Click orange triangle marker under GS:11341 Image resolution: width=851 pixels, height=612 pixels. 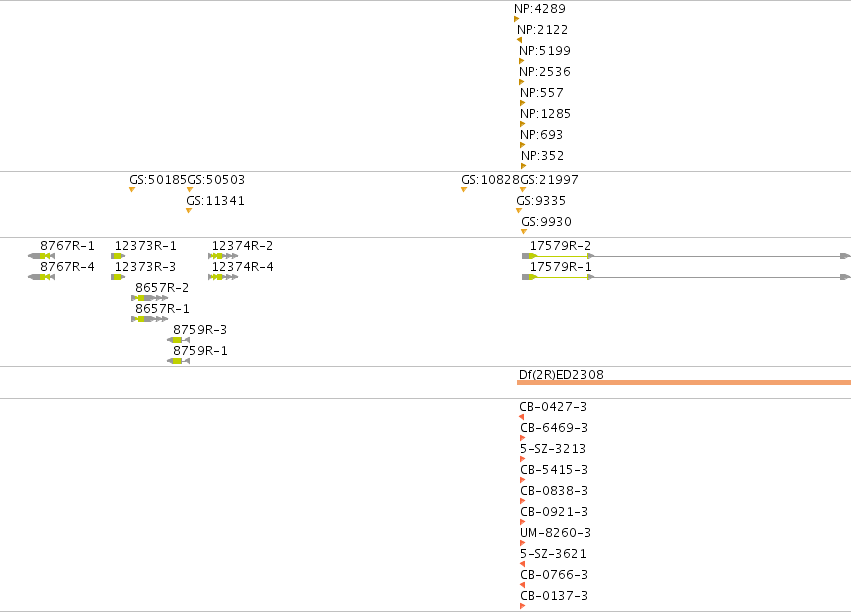tap(189, 211)
